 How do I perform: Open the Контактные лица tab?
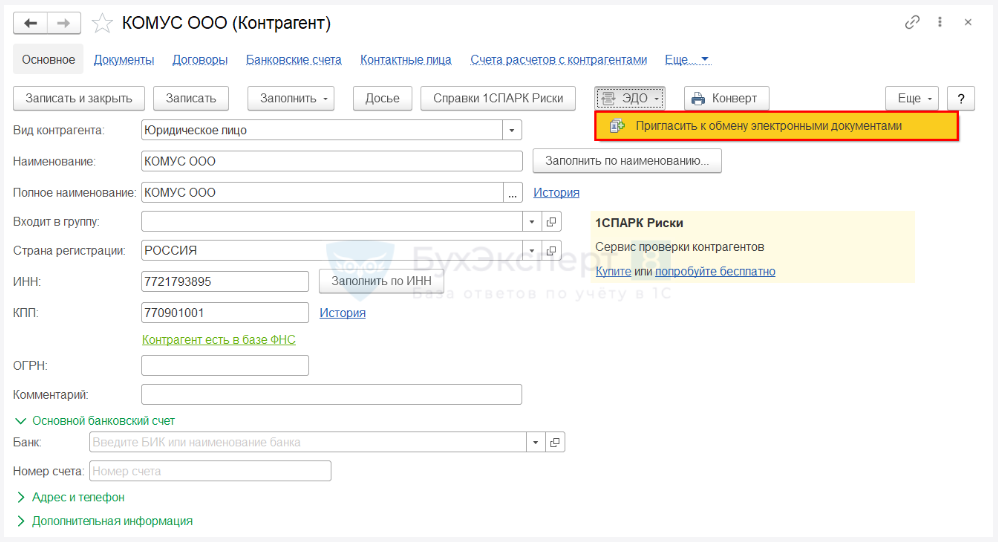coord(406,59)
